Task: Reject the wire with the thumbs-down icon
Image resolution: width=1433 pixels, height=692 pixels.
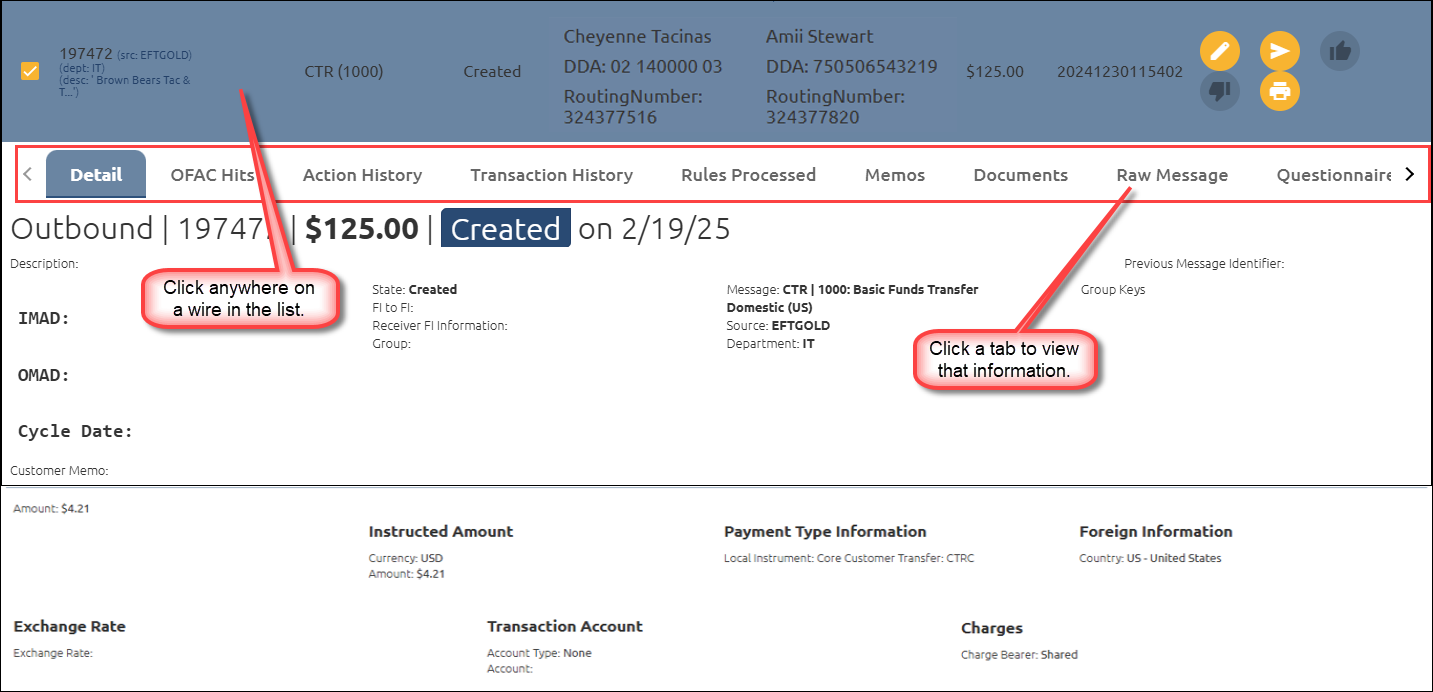Action: pos(1219,91)
